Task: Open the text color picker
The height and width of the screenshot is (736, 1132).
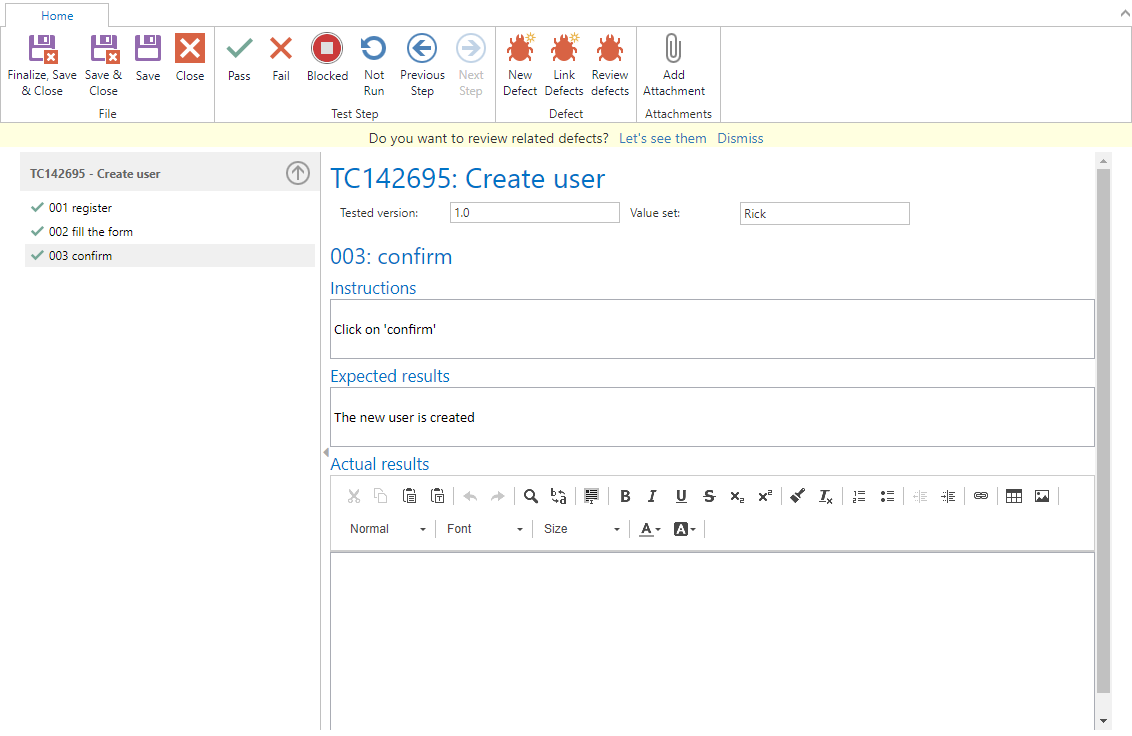Action: click(650, 529)
